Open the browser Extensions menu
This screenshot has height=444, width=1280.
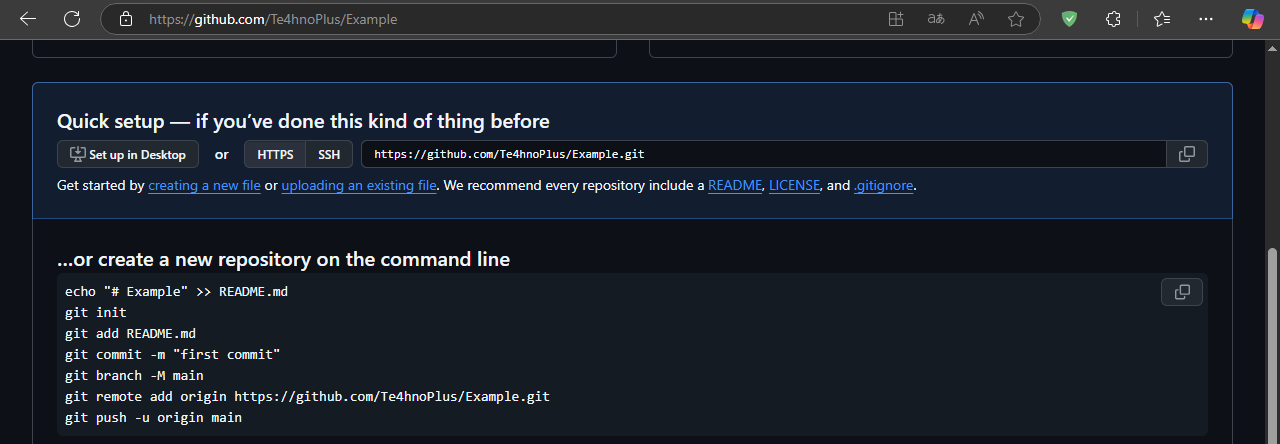pos(1113,19)
